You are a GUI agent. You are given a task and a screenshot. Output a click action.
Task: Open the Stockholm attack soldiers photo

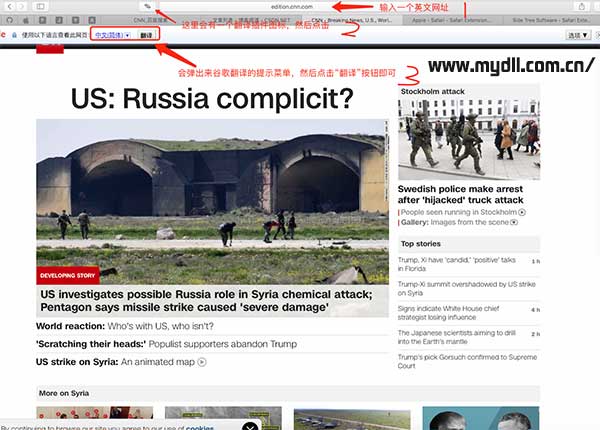click(469, 139)
